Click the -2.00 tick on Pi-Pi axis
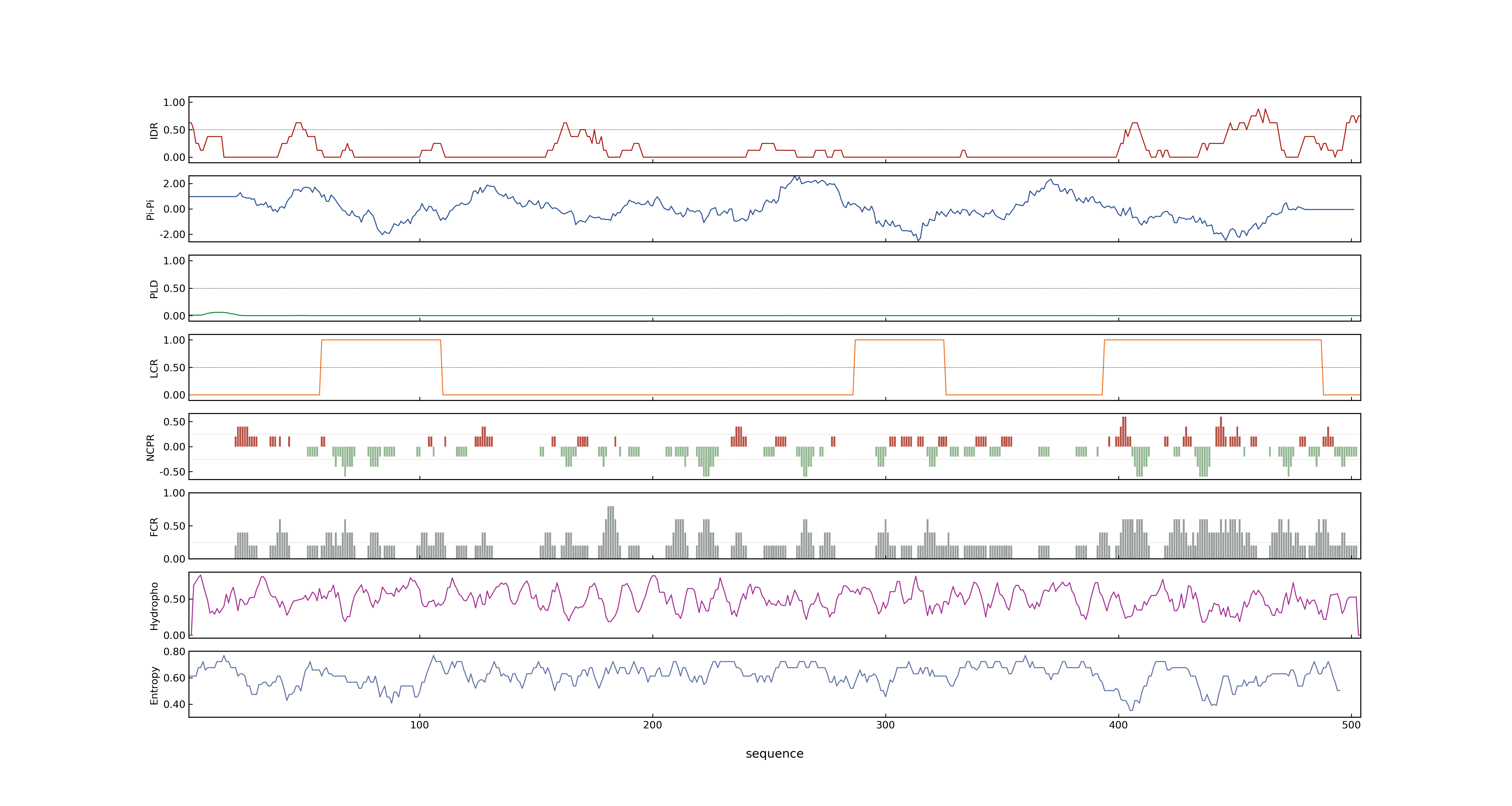 (172, 235)
